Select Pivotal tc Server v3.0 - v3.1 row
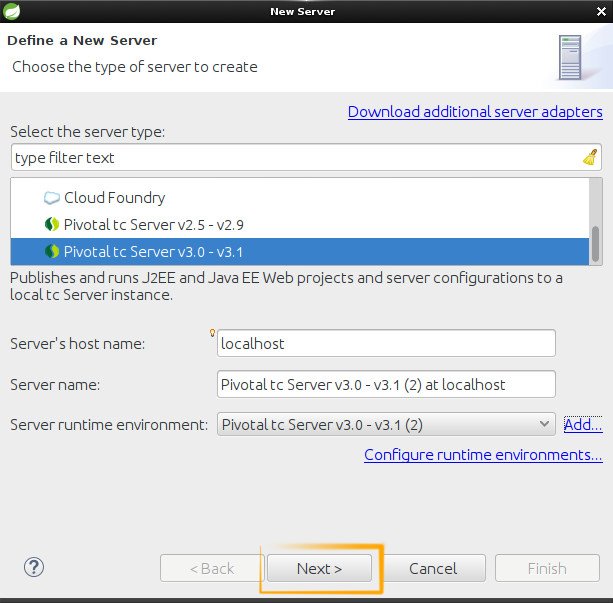This screenshot has height=603, width=613. click(x=299, y=251)
